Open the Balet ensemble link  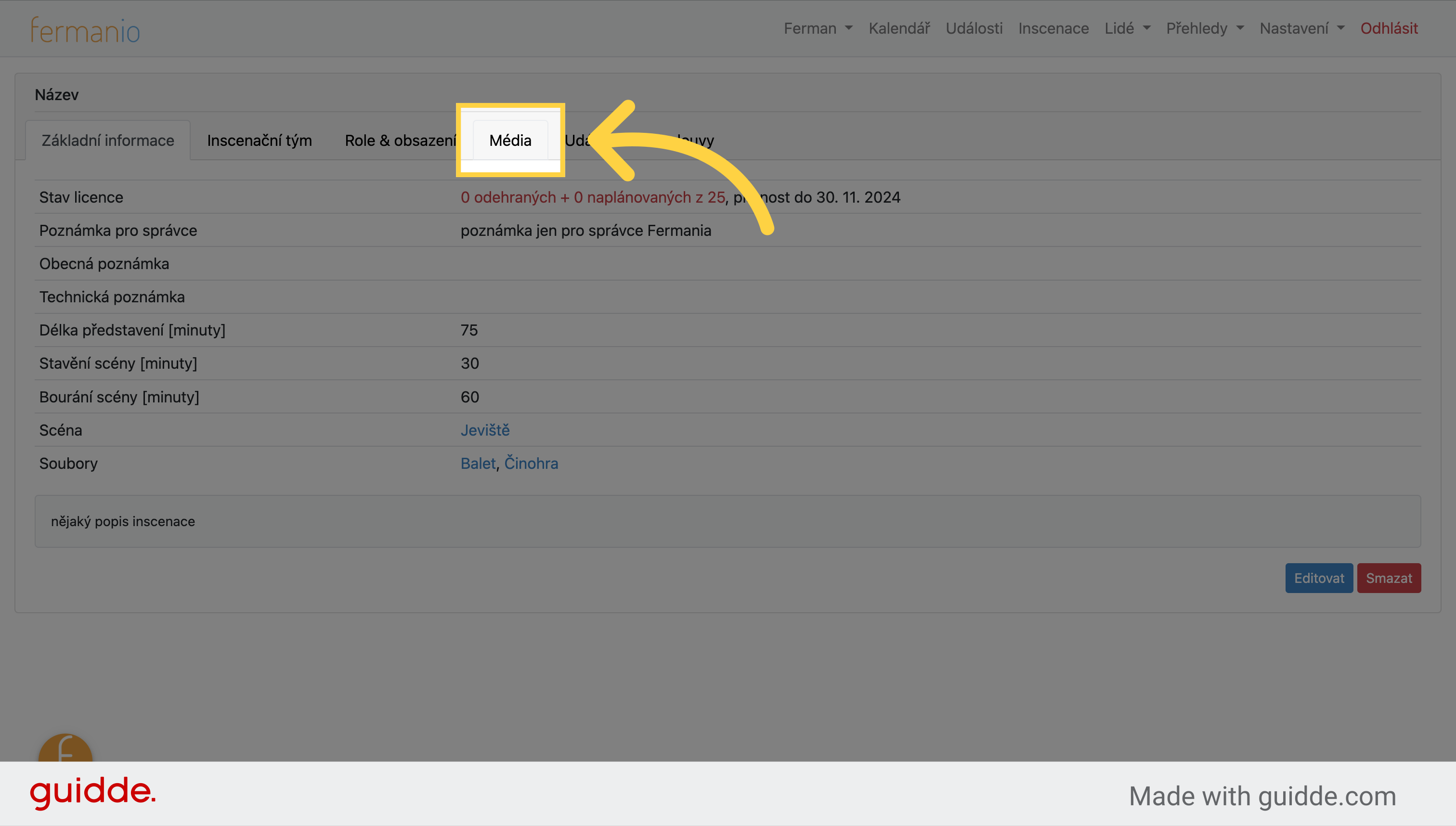coord(478,464)
